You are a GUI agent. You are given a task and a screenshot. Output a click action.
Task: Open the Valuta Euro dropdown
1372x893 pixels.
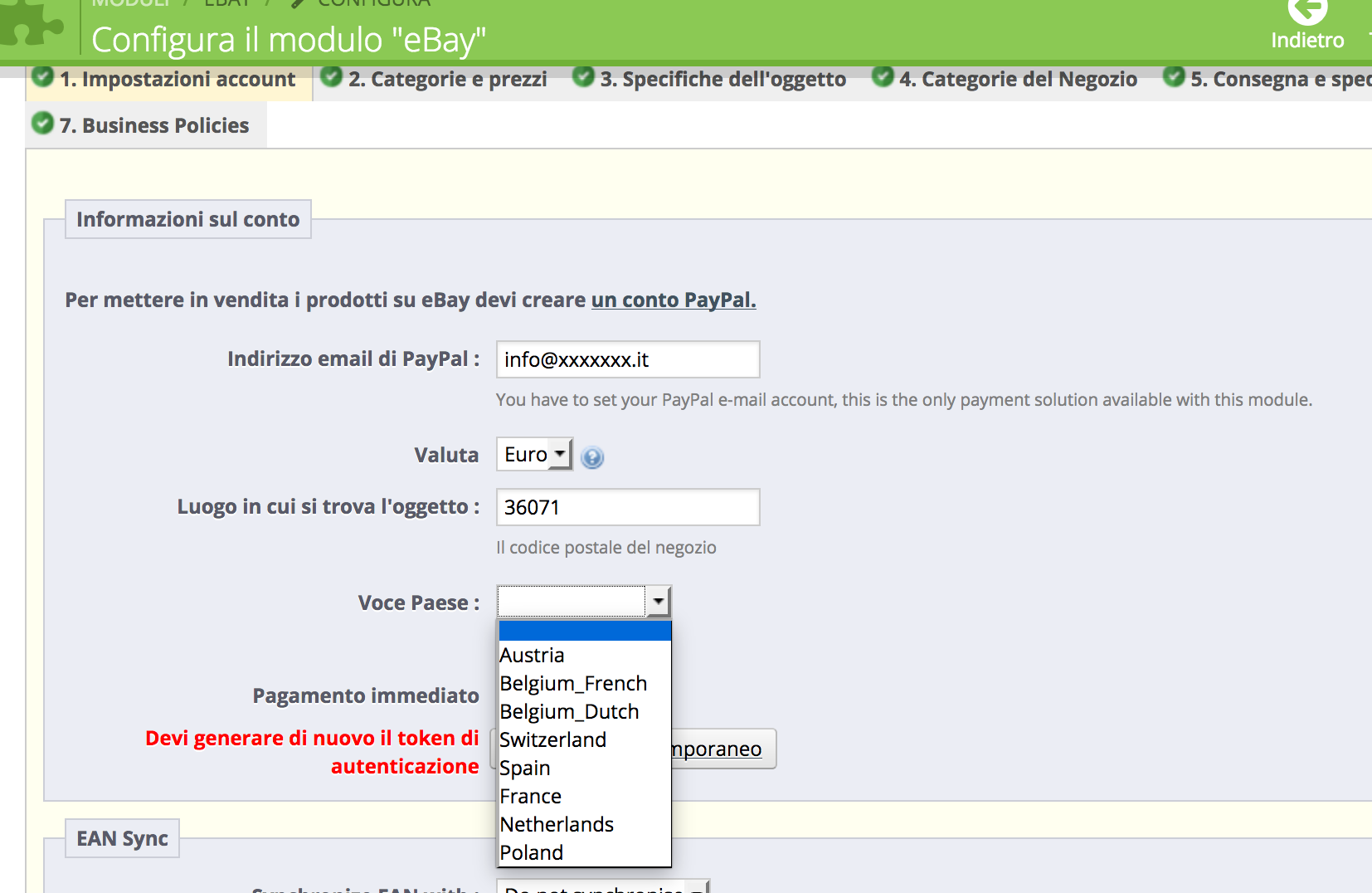tap(534, 454)
